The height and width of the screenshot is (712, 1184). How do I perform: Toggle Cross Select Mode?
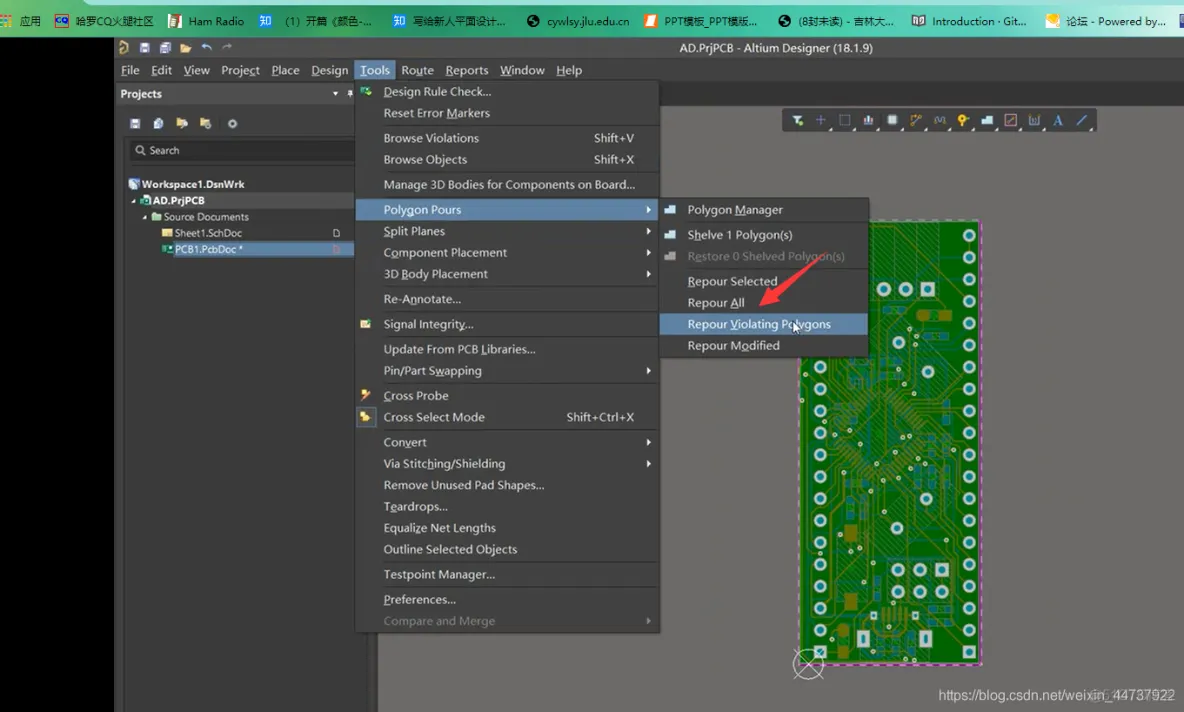507,417
